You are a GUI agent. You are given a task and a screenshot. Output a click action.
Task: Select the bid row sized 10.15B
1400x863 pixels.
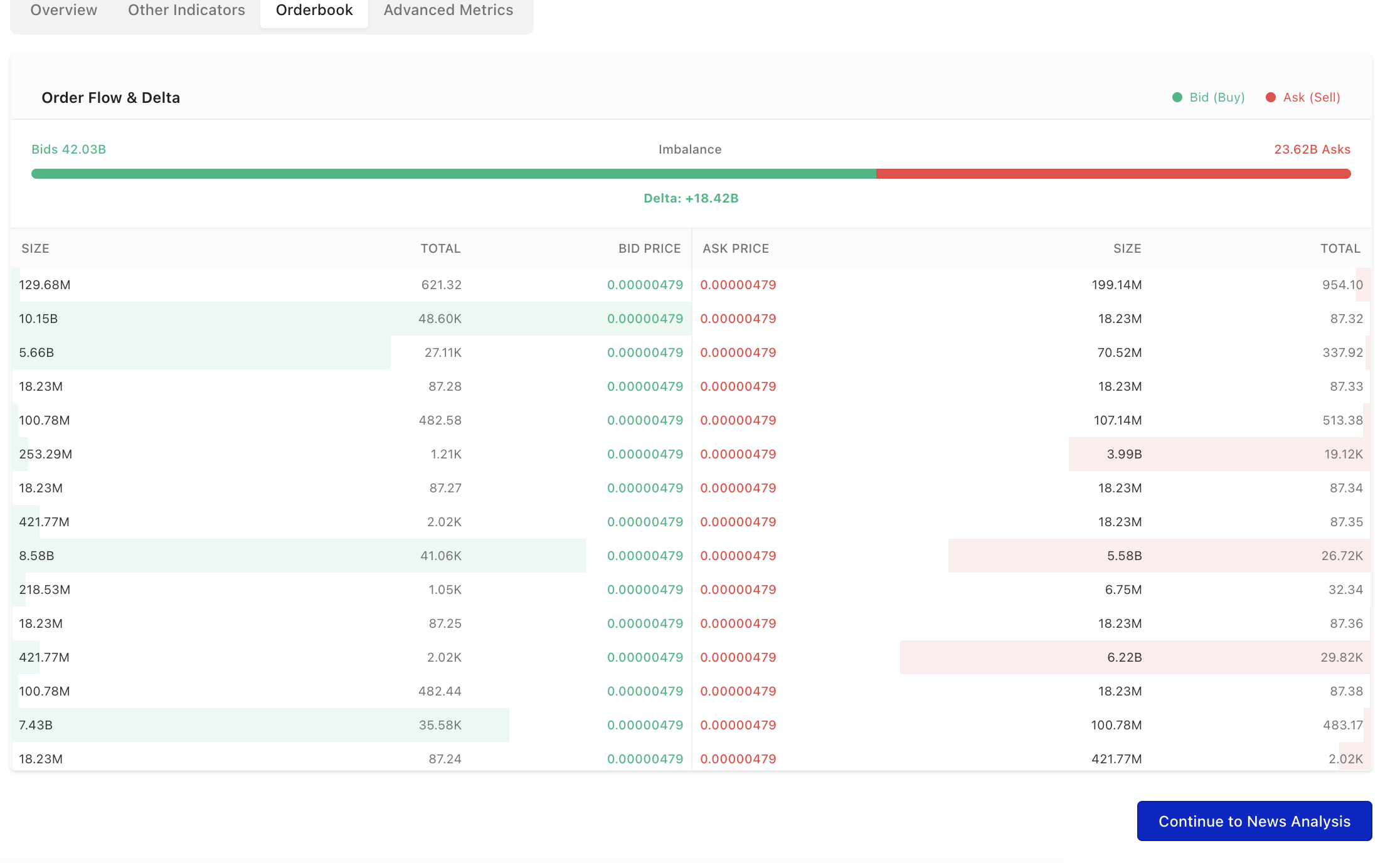point(251,319)
